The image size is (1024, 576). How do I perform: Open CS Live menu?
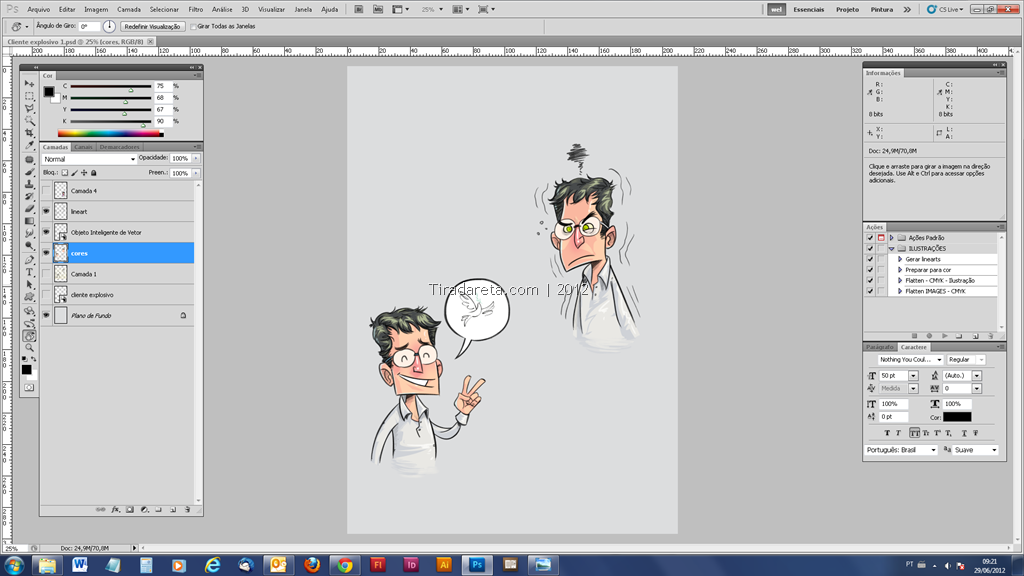[x=945, y=9]
